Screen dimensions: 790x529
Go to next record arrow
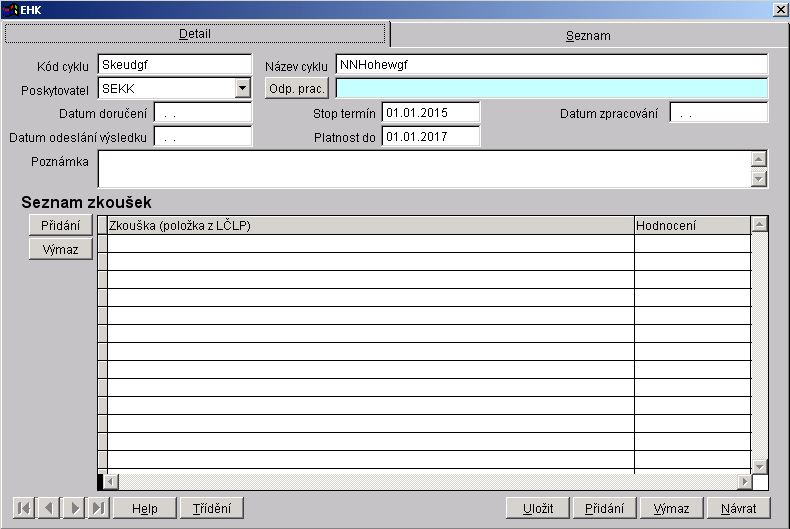click(73, 508)
